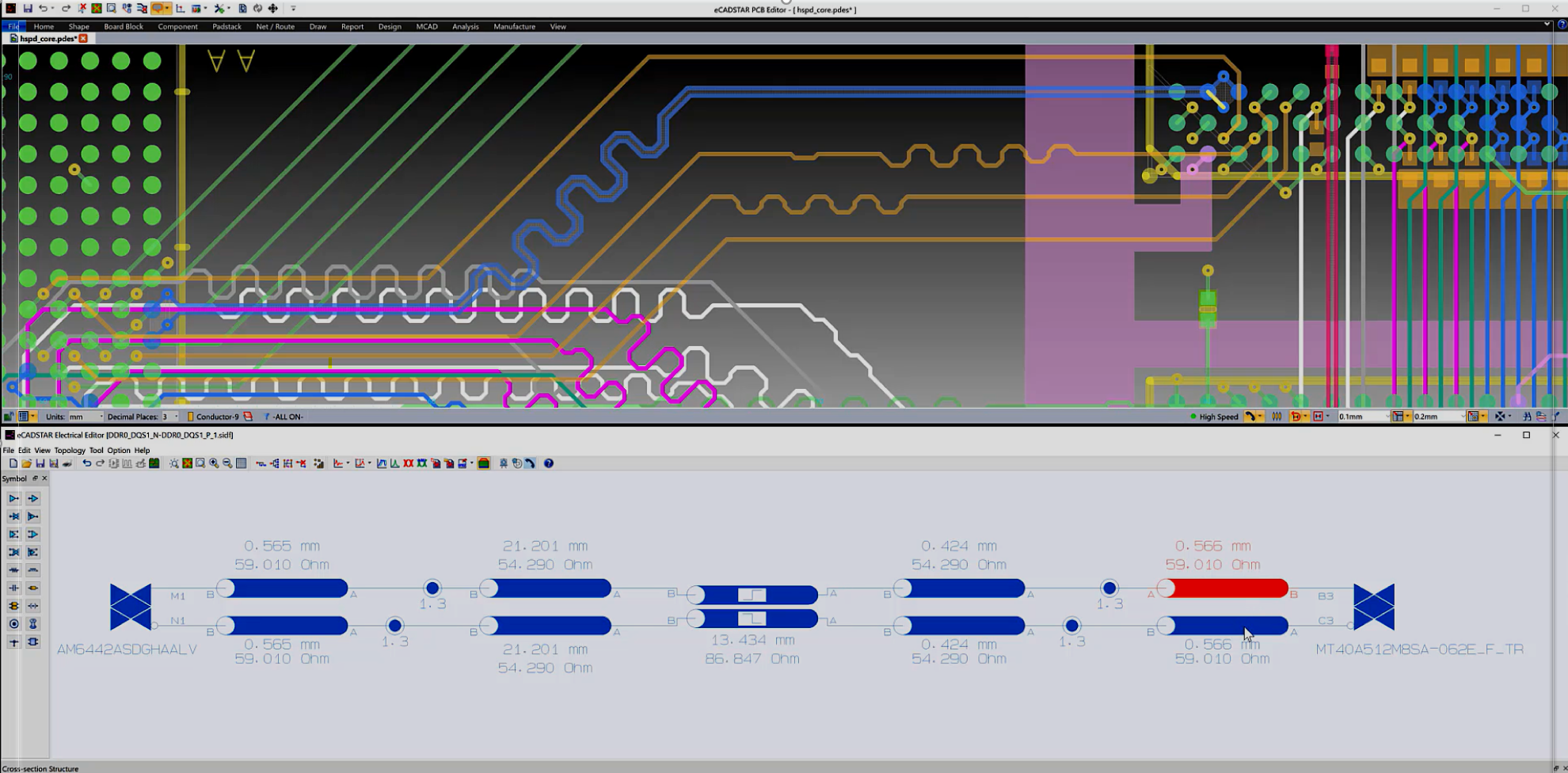The height and width of the screenshot is (773, 1568).
Task: Select the via circle symbol in Symbol panel
Action: pyautogui.click(x=13, y=624)
